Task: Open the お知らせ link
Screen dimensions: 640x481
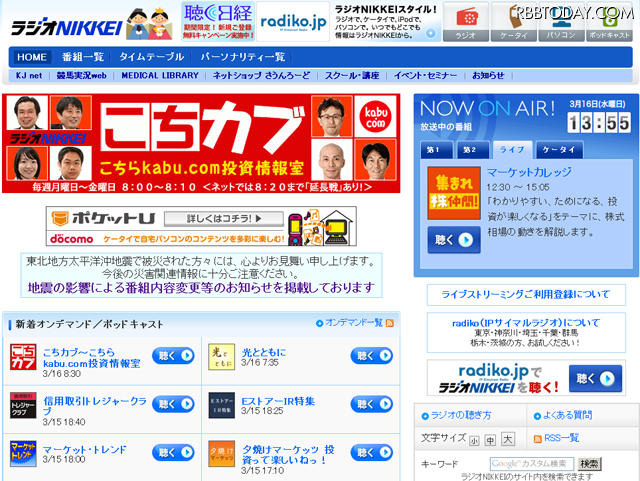Action: 488,76
